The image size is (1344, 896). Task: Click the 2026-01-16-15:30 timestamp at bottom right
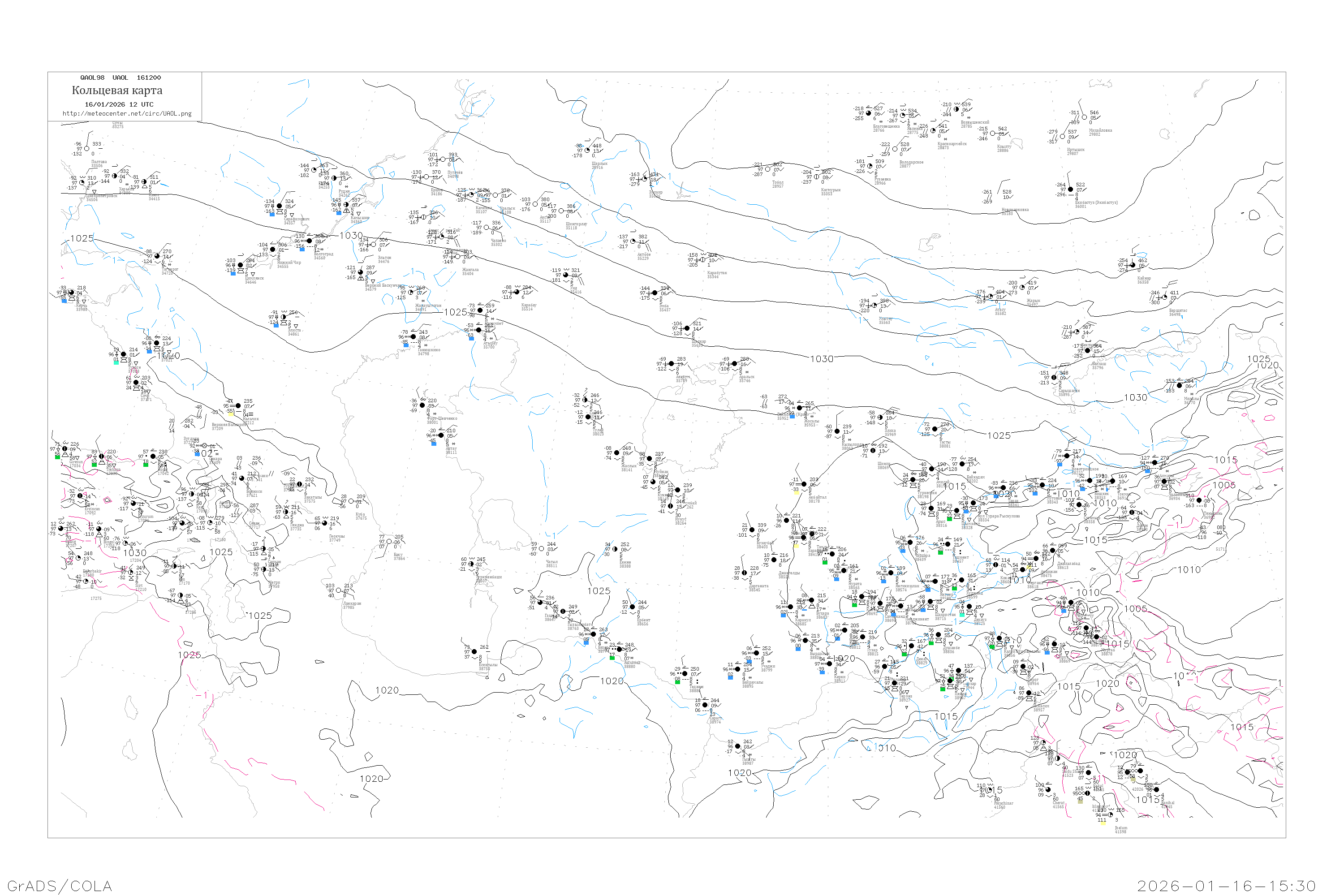pyautogui.click(x=1226, y=886)
